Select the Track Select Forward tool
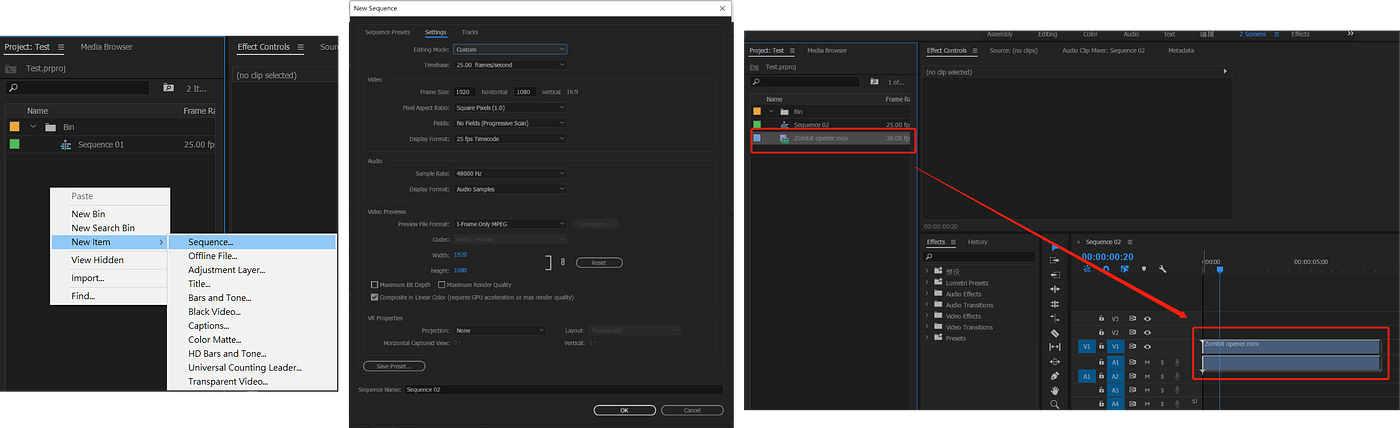The height and width of the screenshot is (428, 1400). [x=1055, y=260]
